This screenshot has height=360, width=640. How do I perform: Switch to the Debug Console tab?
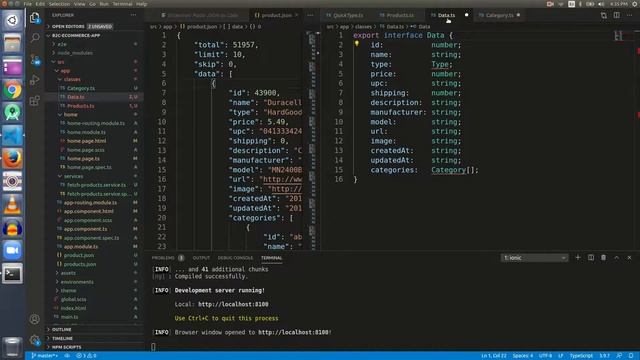pos(236,258)
